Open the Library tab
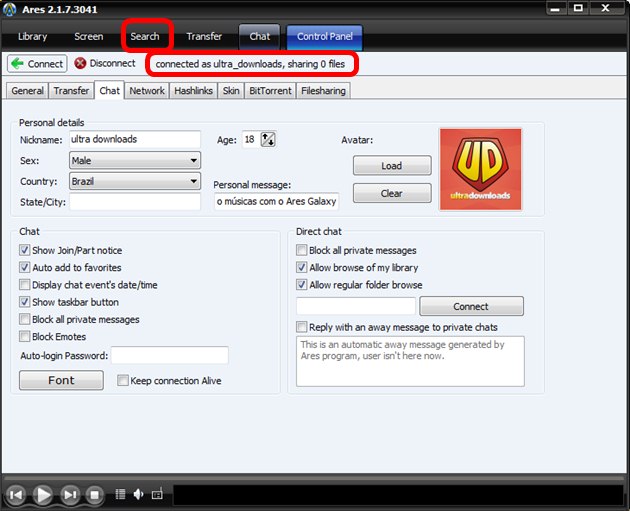This screenshot has width=630, height=511. click(x=33, y=37)
